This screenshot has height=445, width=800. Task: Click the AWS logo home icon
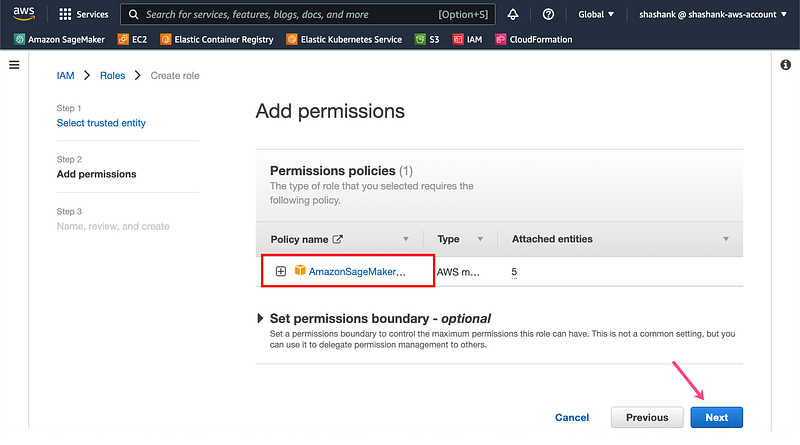(x=24, y=15)
